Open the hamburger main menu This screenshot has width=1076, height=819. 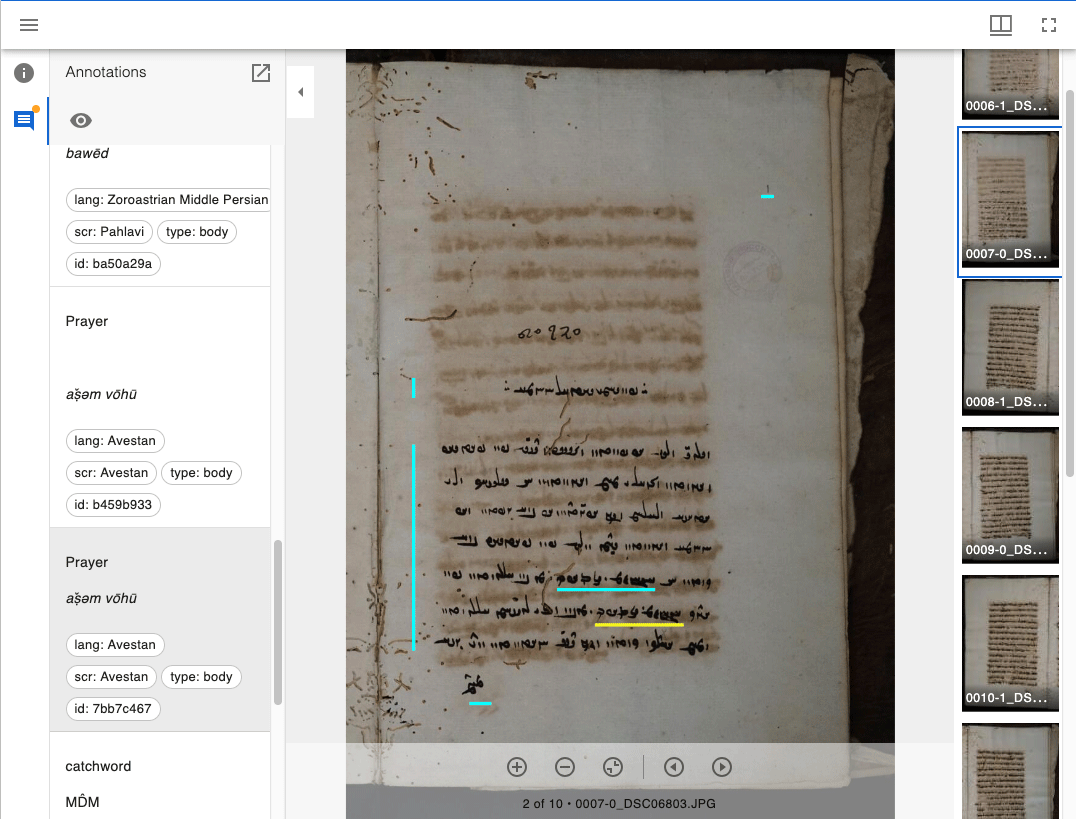[29, 25]
